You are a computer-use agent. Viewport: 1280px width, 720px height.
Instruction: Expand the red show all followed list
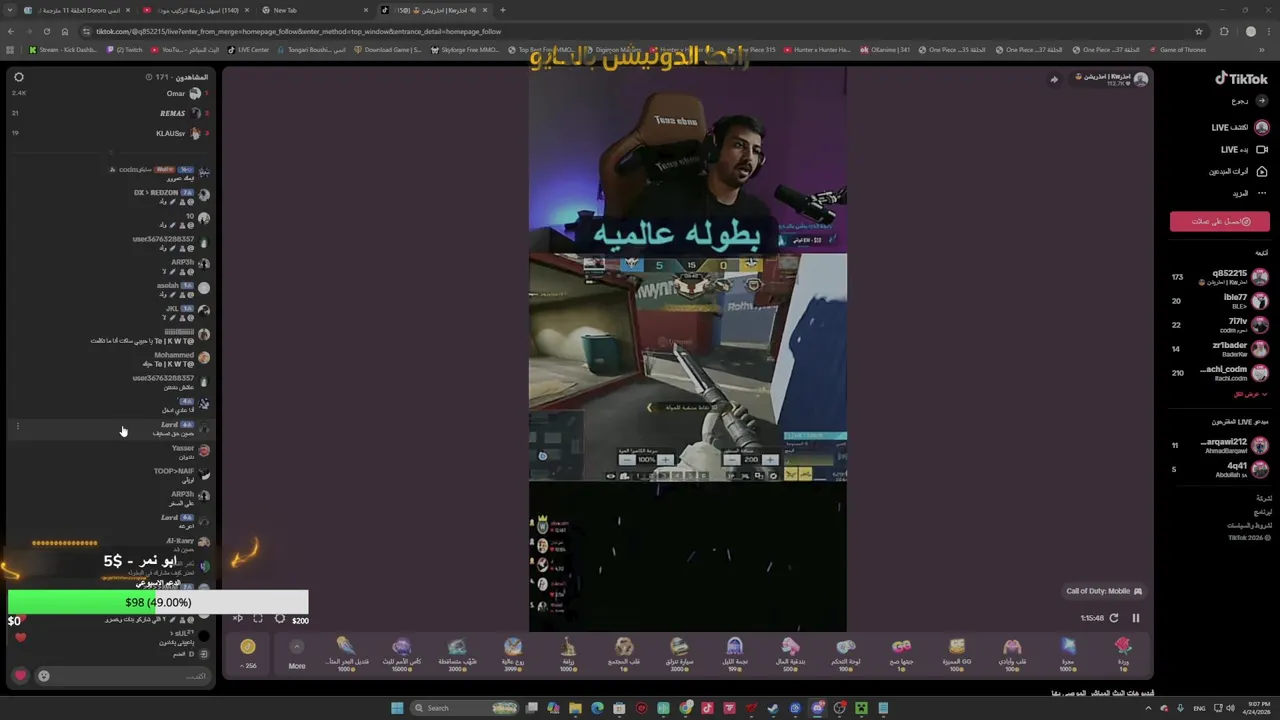coord(1250,394)
